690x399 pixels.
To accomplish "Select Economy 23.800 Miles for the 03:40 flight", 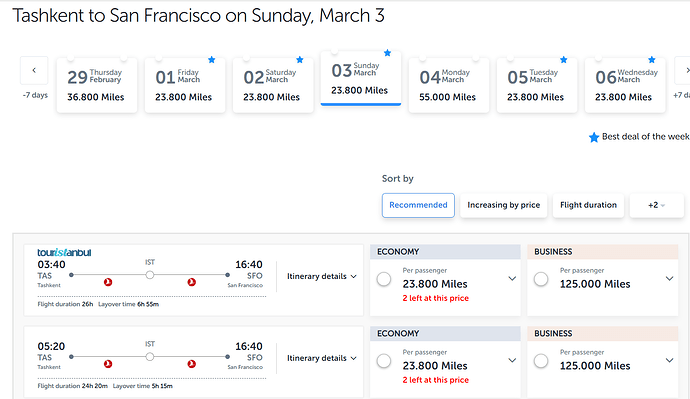I will (384, 279).
